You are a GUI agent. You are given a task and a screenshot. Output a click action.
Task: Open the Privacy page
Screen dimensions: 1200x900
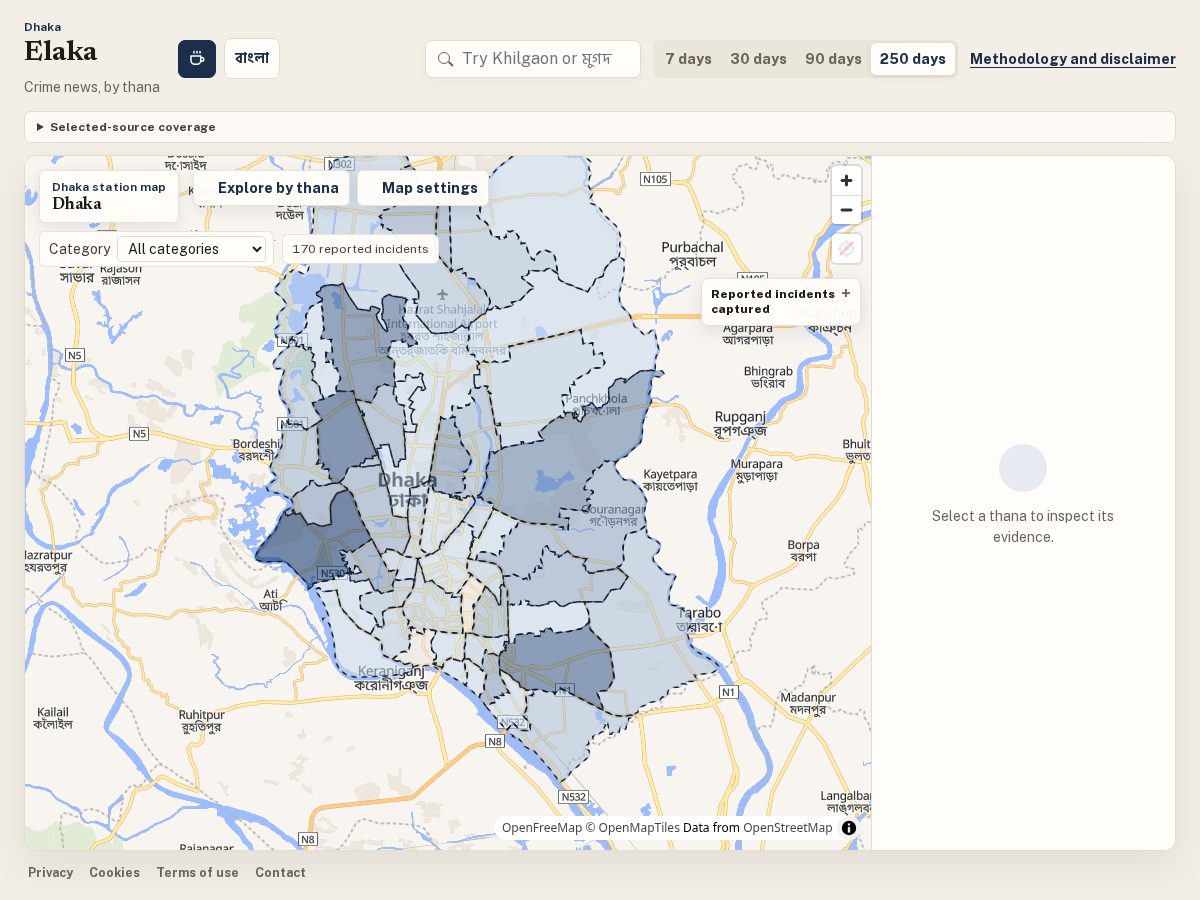pos(51,873)
